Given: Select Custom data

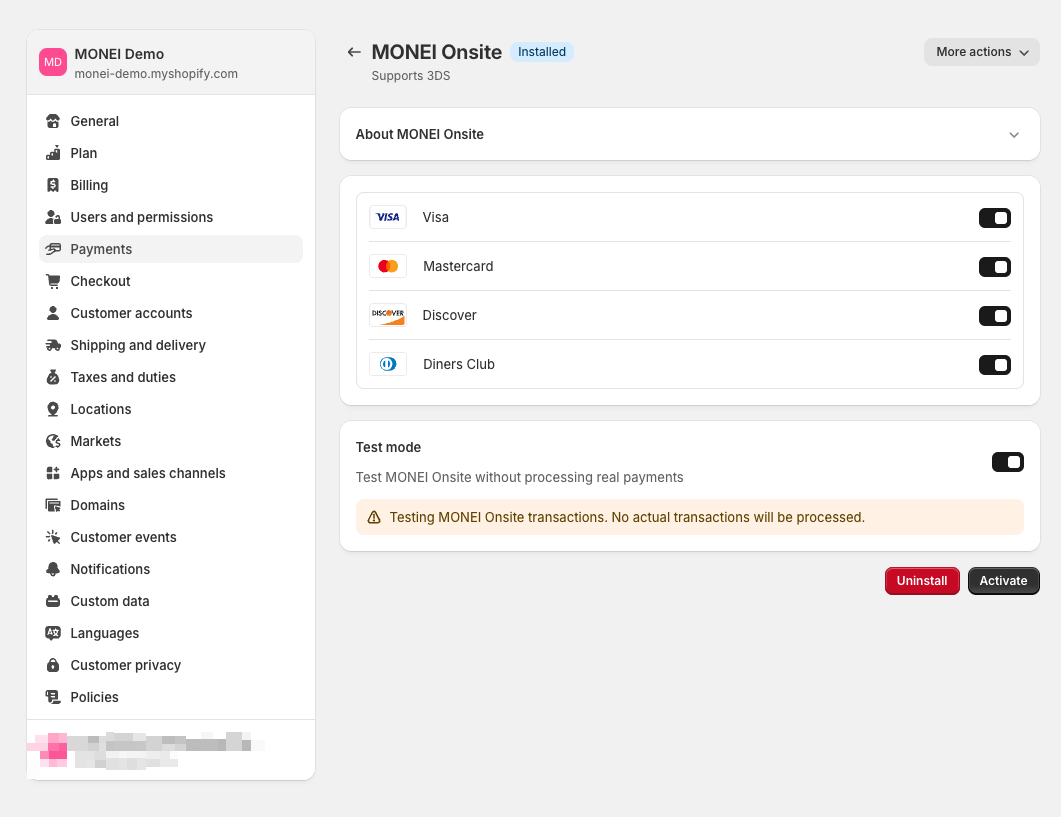Looking at the screenshot, I should pyautogui.click(x=171, y=601).
